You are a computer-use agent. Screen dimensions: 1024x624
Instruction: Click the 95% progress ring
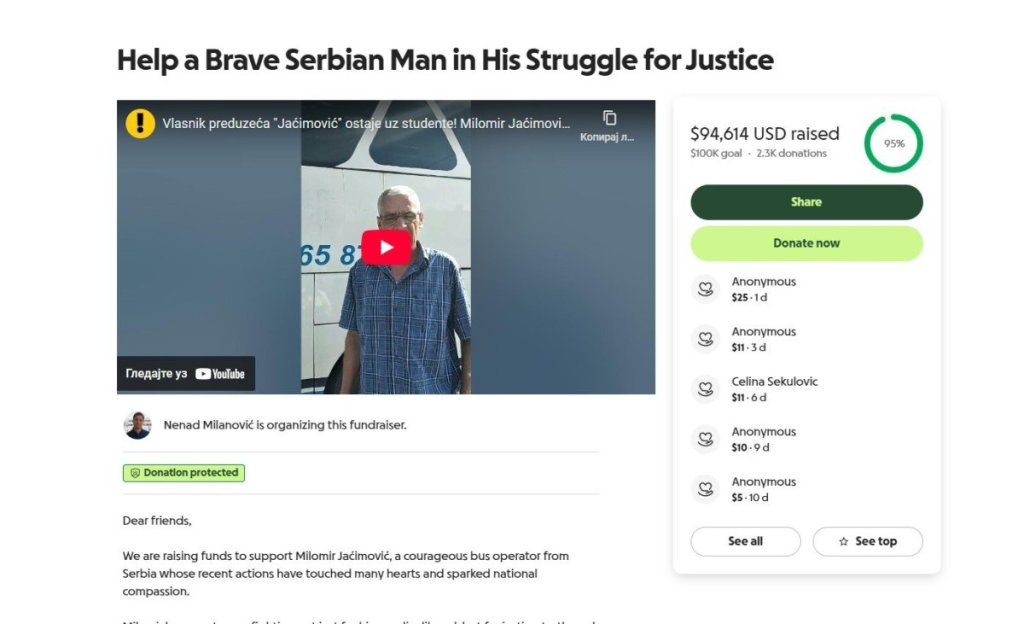click(893, 143)
